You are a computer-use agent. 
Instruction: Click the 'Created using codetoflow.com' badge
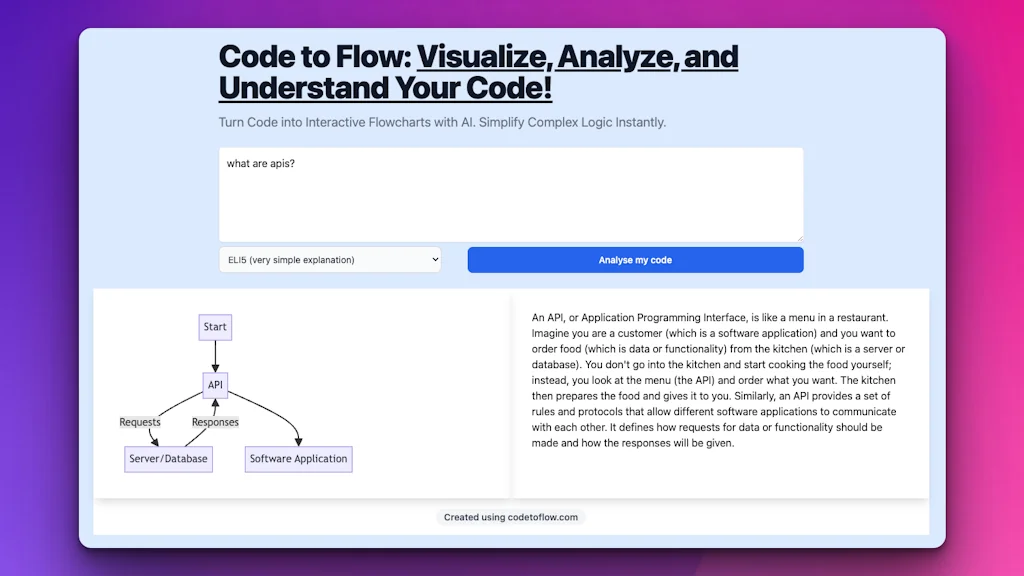pyautogui.click(x=509, y=517)
